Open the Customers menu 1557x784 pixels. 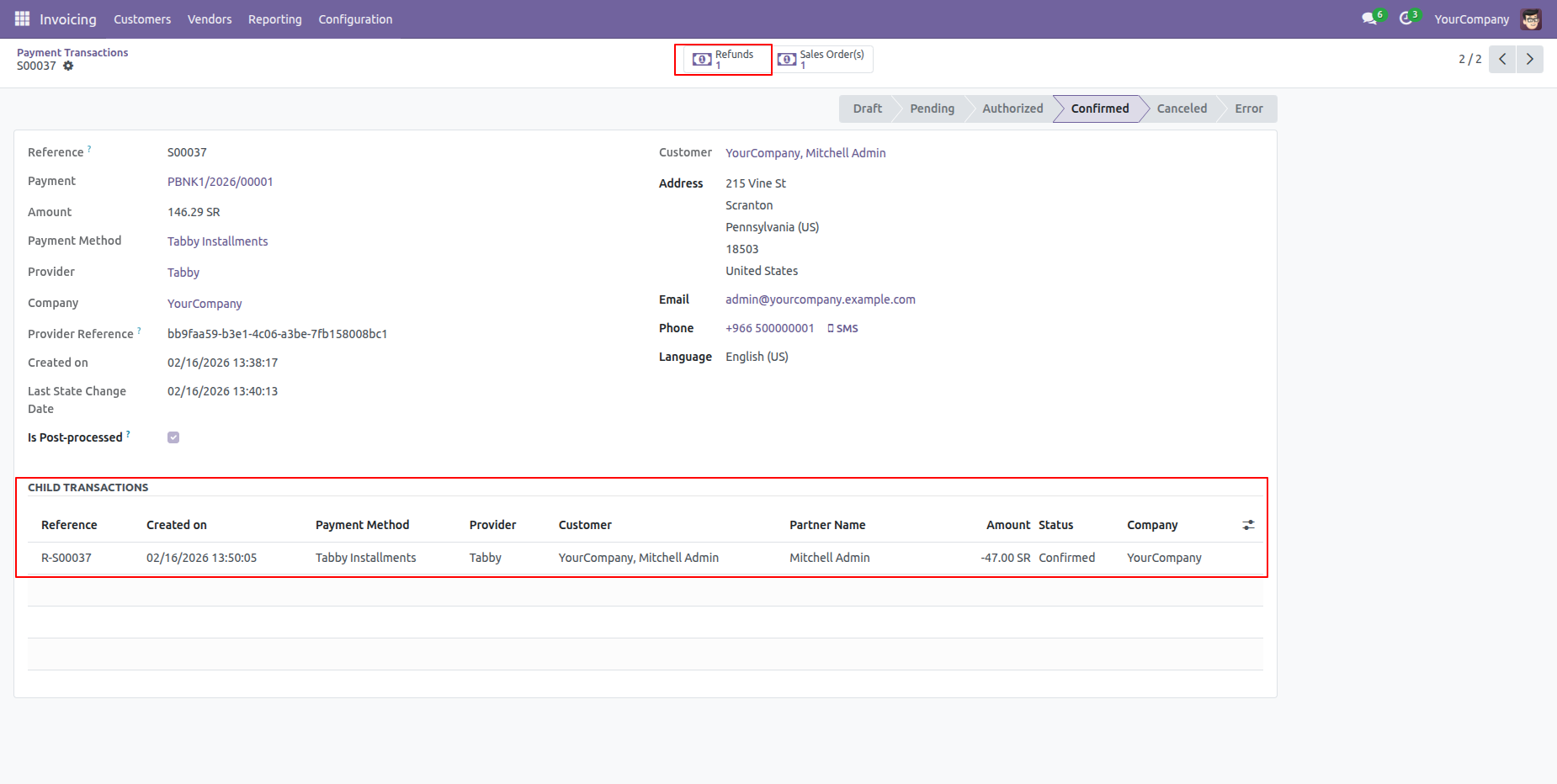pos(142,19)
